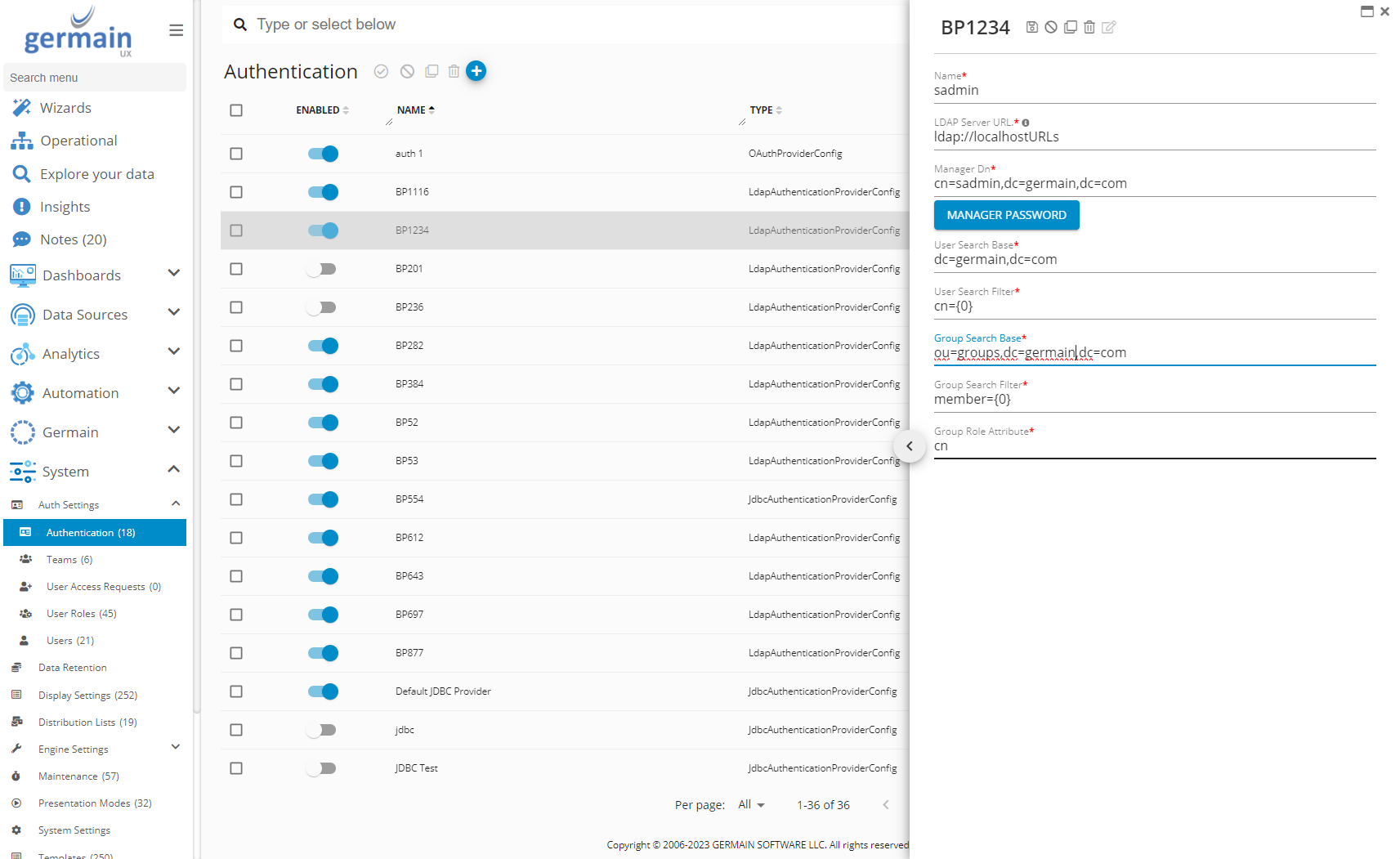The width and height of the screenshot is (1400, 859).
Task: Enable the BP201 authentication toggle
Action: pyautogui.click(x=321, y=269)
